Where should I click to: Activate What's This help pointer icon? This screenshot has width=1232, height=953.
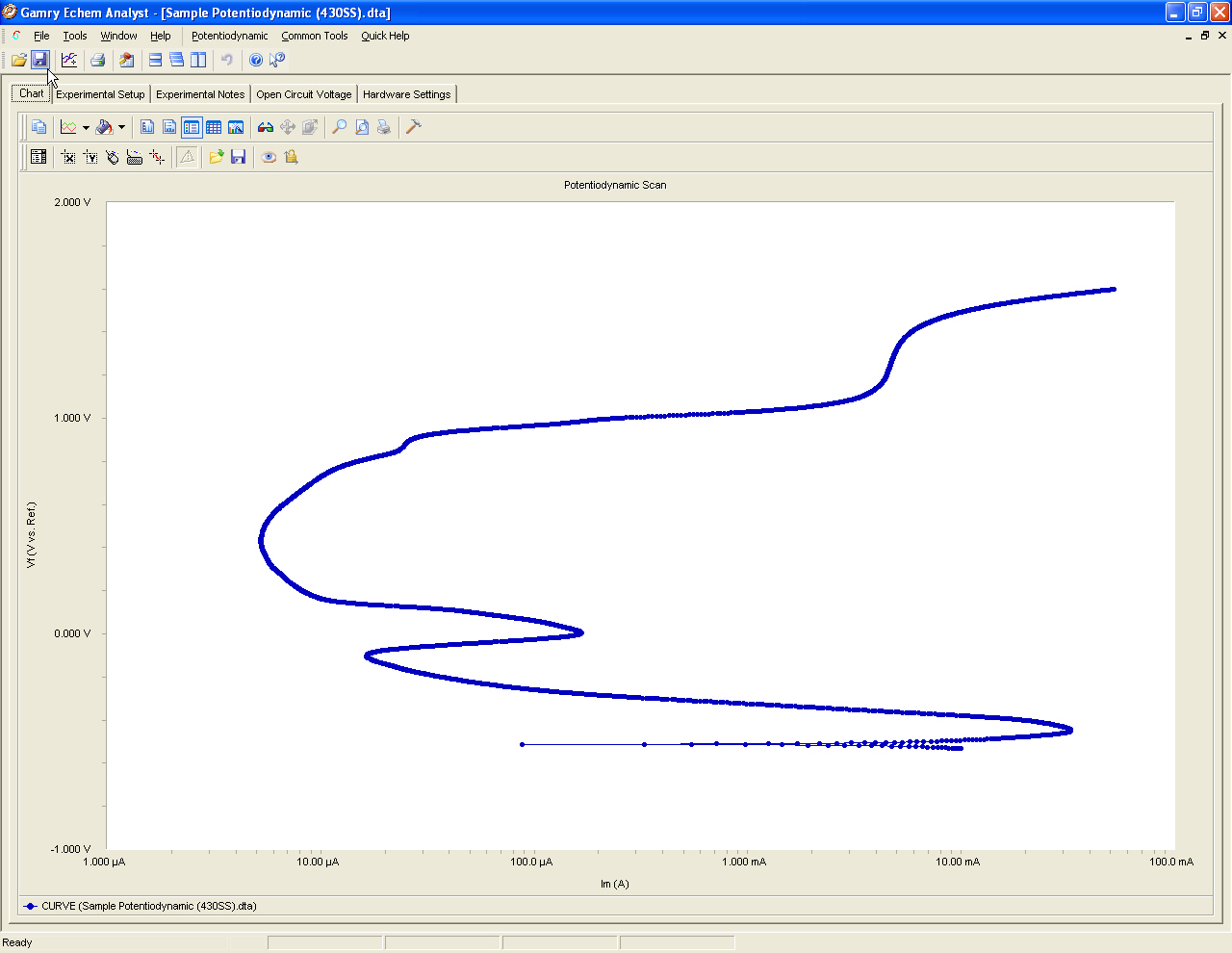[x=277, y=60]
